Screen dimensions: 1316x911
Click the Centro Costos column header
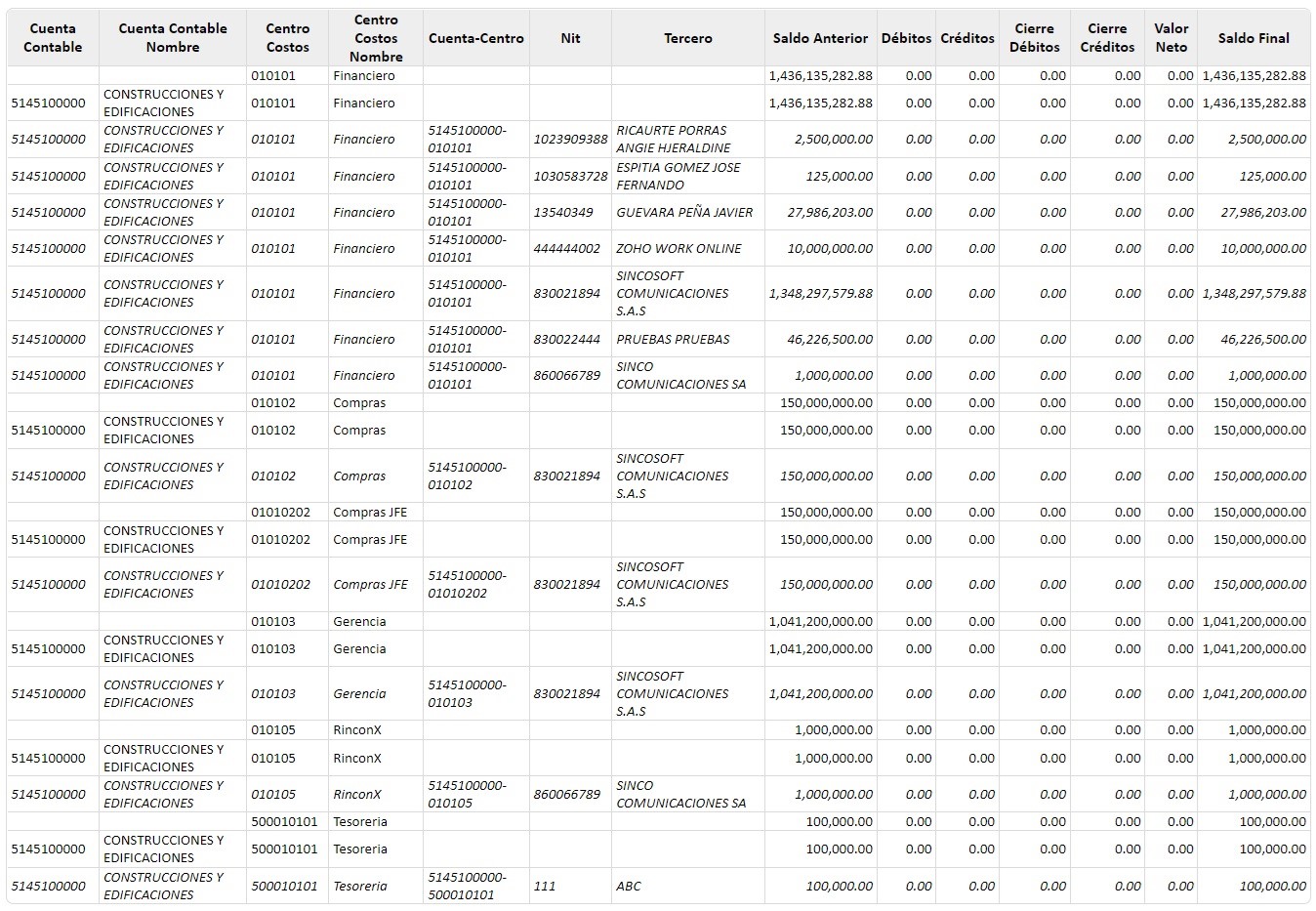coord(287,38)
